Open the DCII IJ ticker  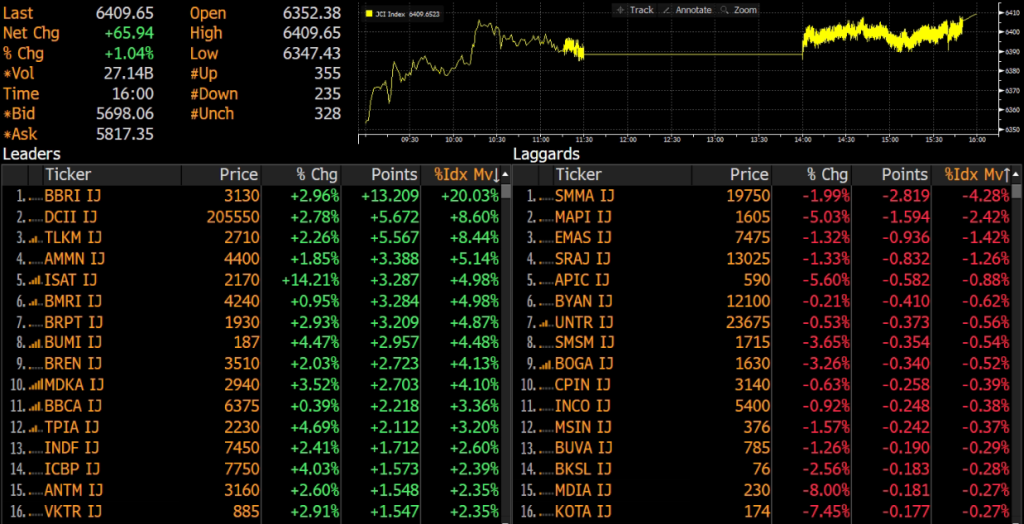point(73,217)
